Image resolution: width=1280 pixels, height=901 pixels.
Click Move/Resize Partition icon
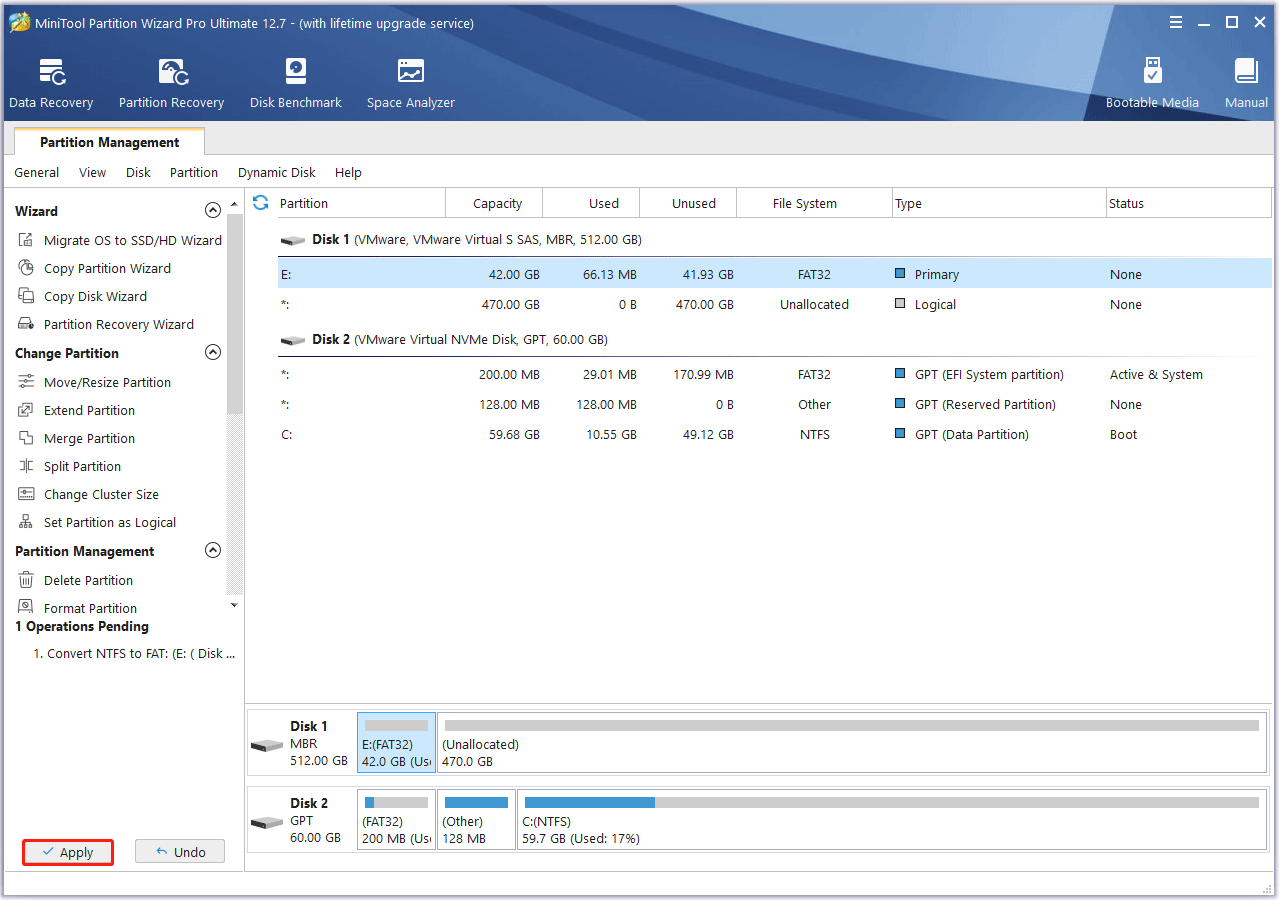26,382
